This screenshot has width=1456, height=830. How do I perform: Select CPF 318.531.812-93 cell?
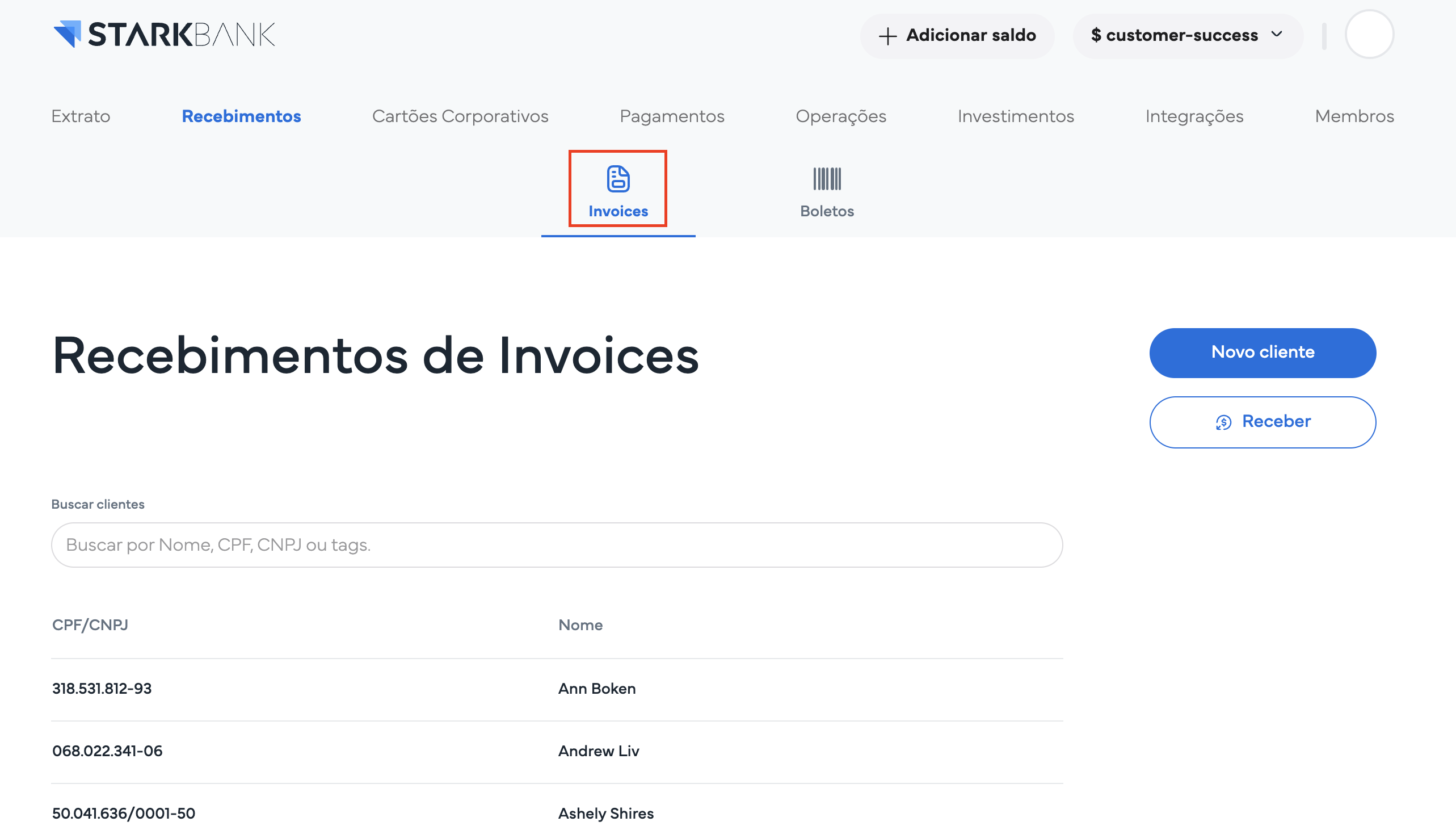click(x=102, y=689)
